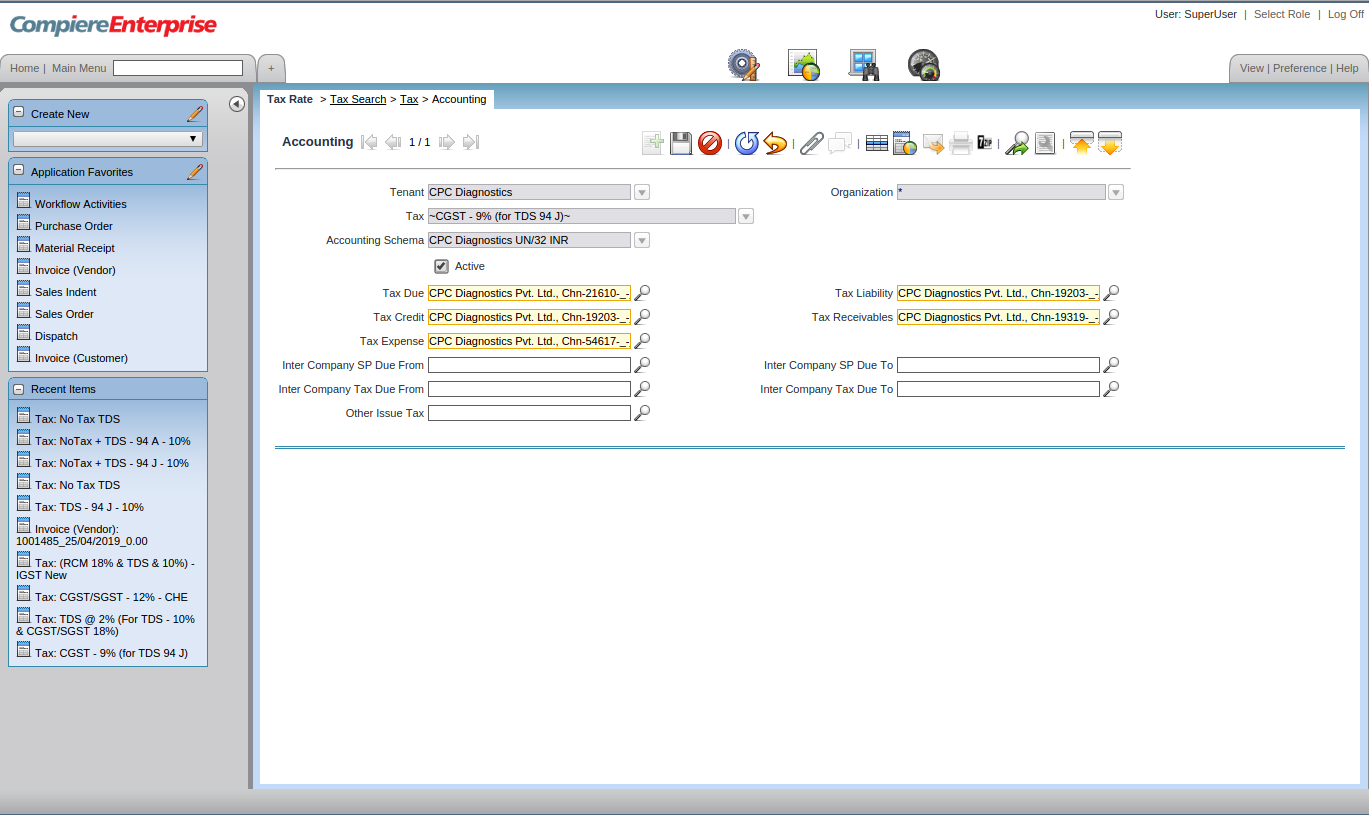1369x815 pixels.
Task: Open the report icon with the pie chart
Action: point(905,143)
